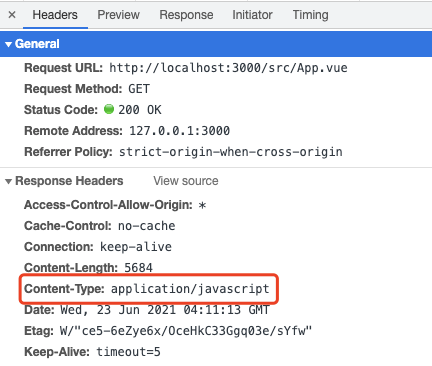432x366 pixels.
Task: Open the Response tab
Action: (186, 15)
